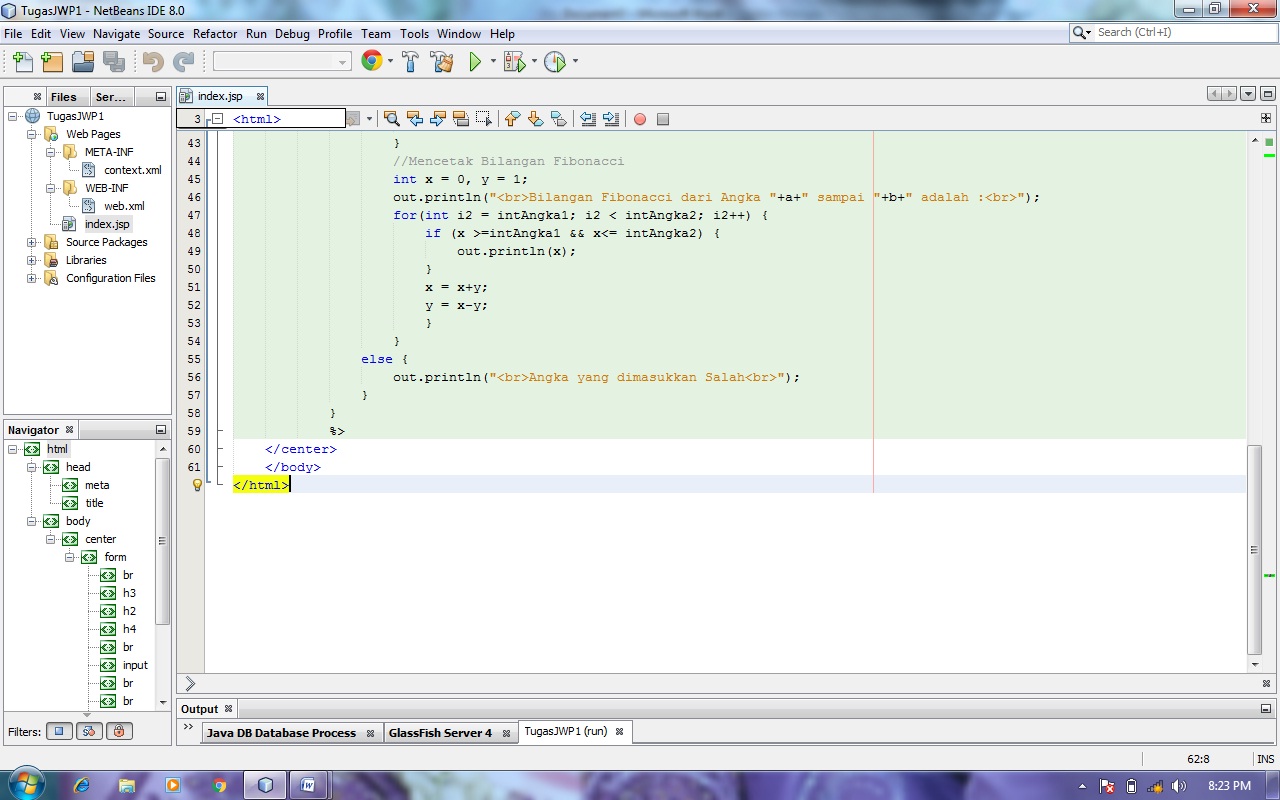Click inside the Search Ctrl+I field
Screen dimensions: 1280x800
point(1170,32)
